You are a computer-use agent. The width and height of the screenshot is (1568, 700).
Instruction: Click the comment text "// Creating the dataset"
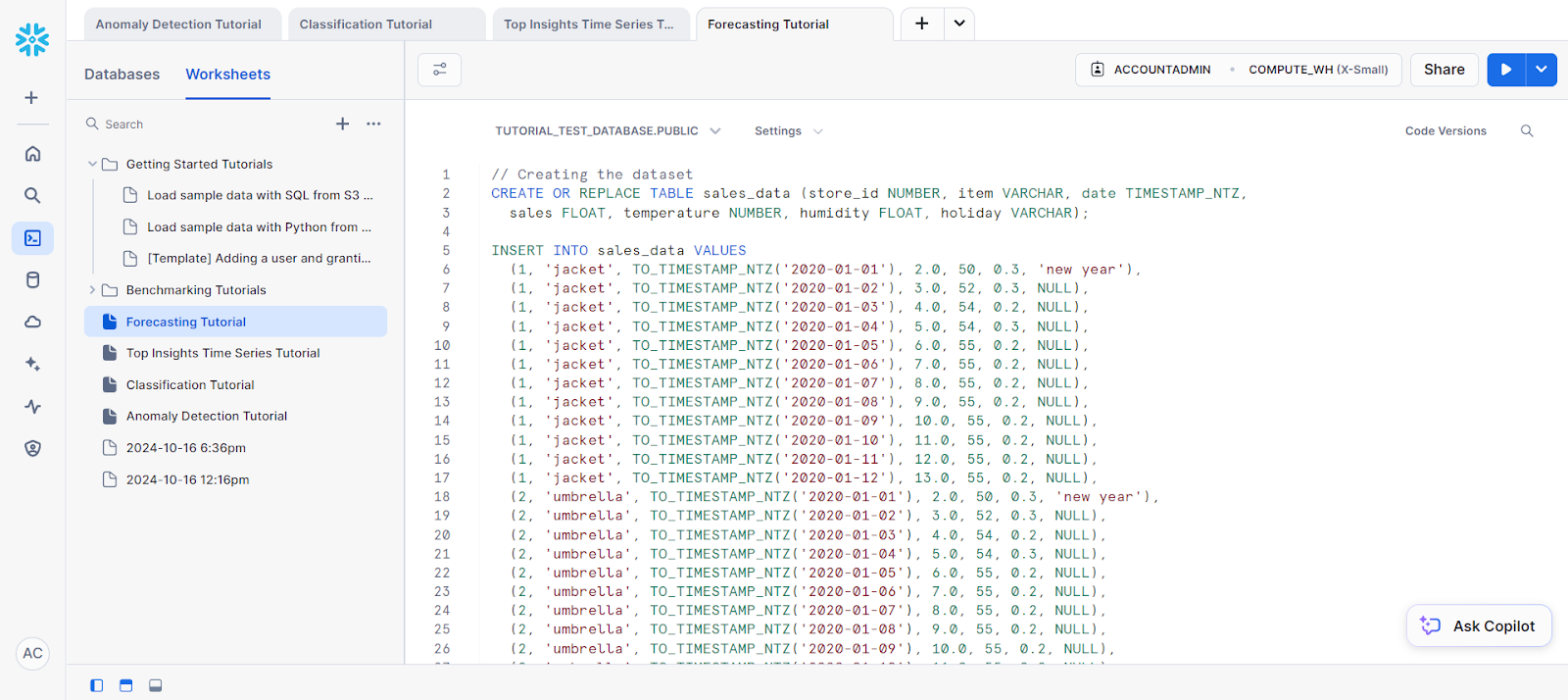click(592, 175)
